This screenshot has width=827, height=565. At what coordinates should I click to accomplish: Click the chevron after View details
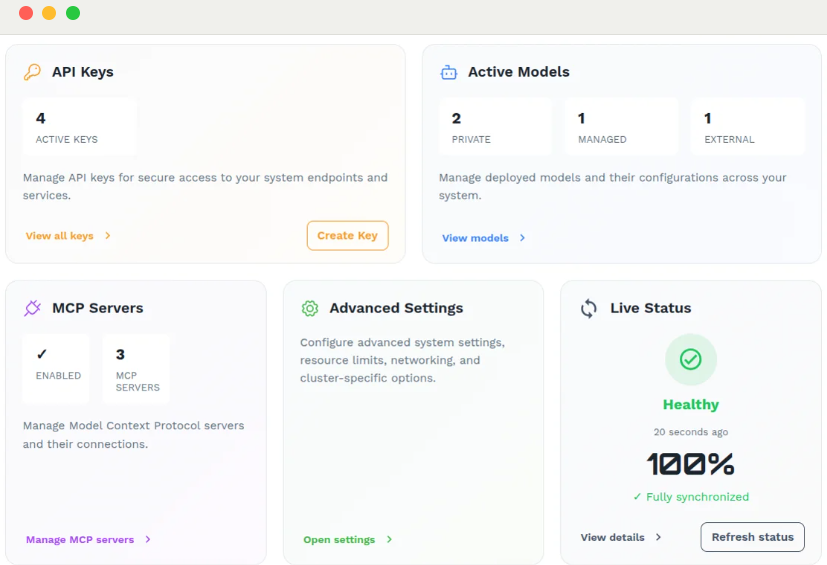[x=658, y=537]
